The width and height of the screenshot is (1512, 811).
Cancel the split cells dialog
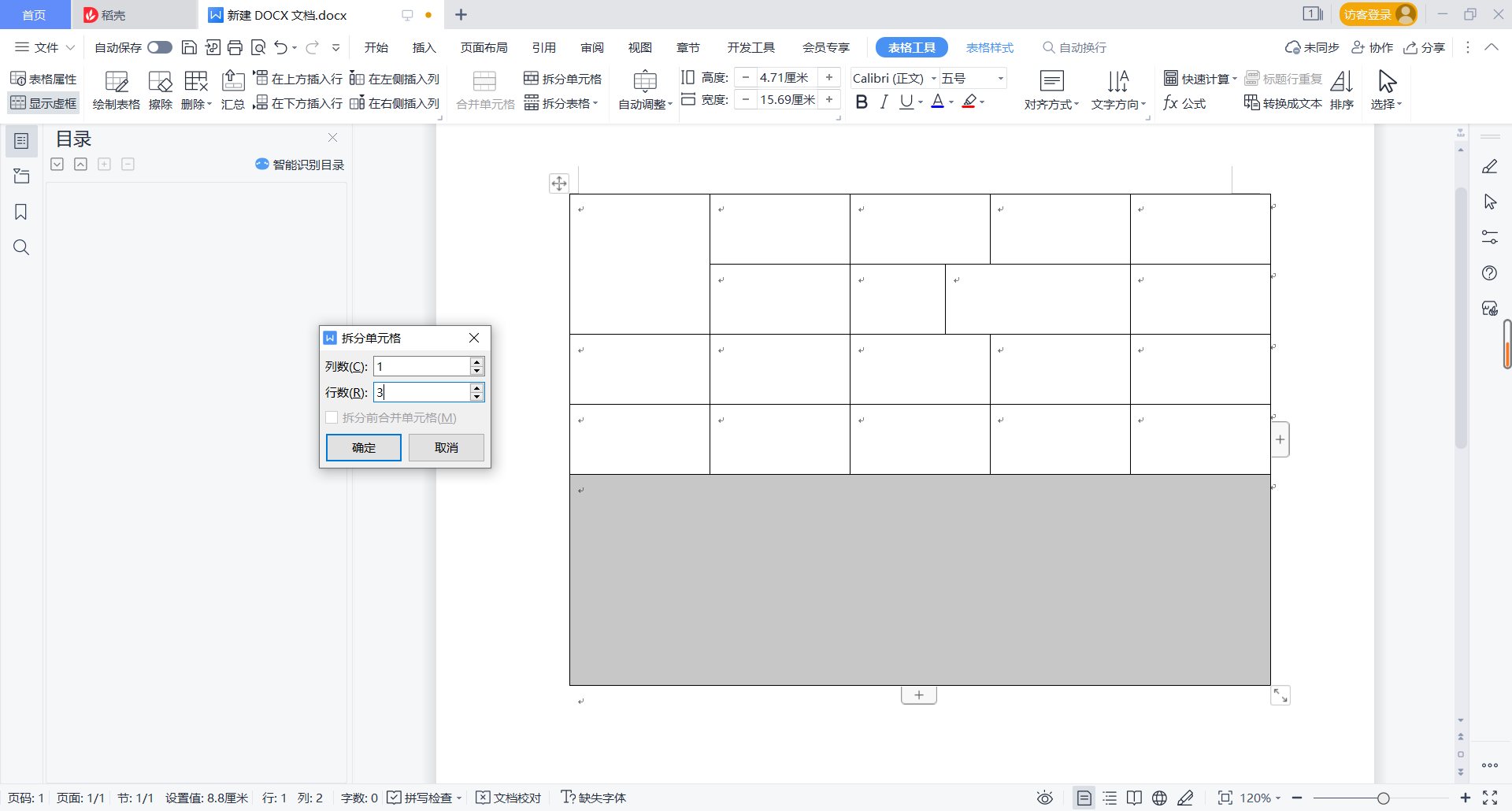point(447,447)
